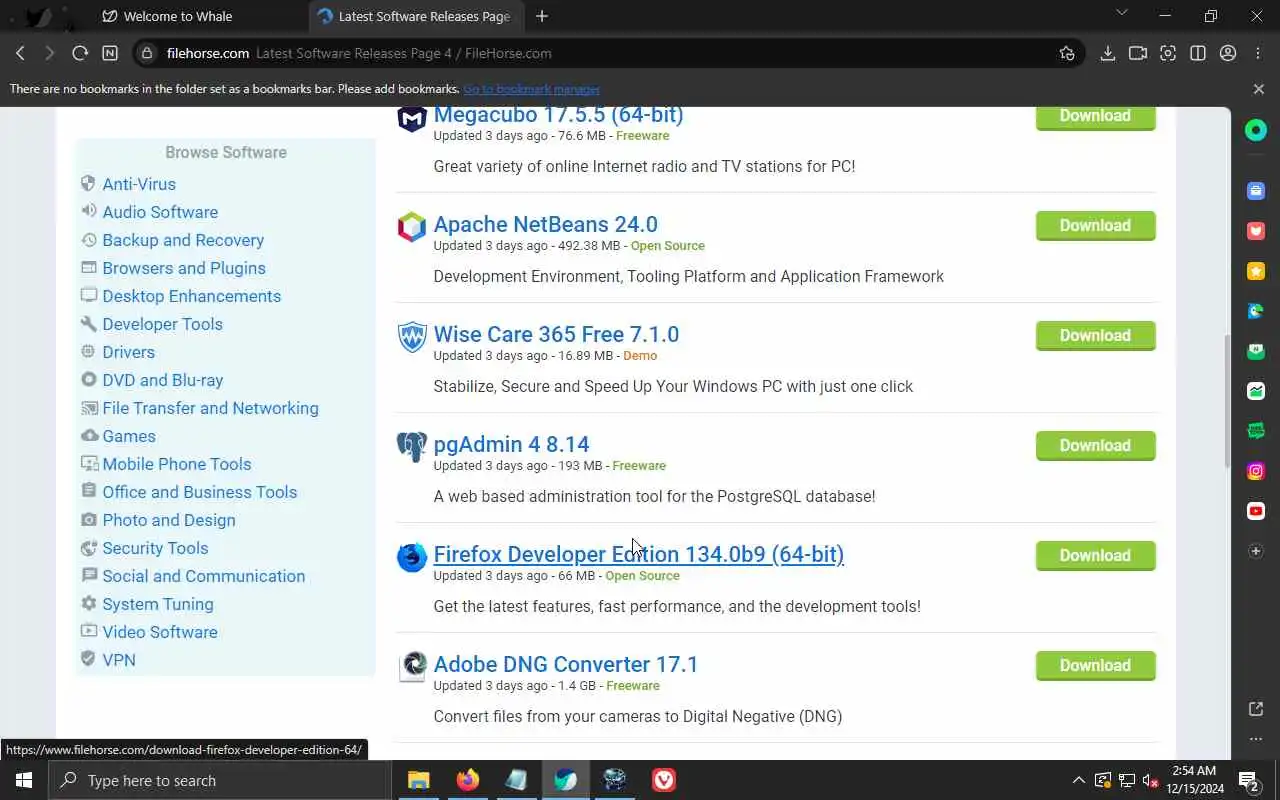Image resolution: width=1280 pixels, height=800 pixels.
Task: Open the Windows Start menu
Action: point(24,780)
